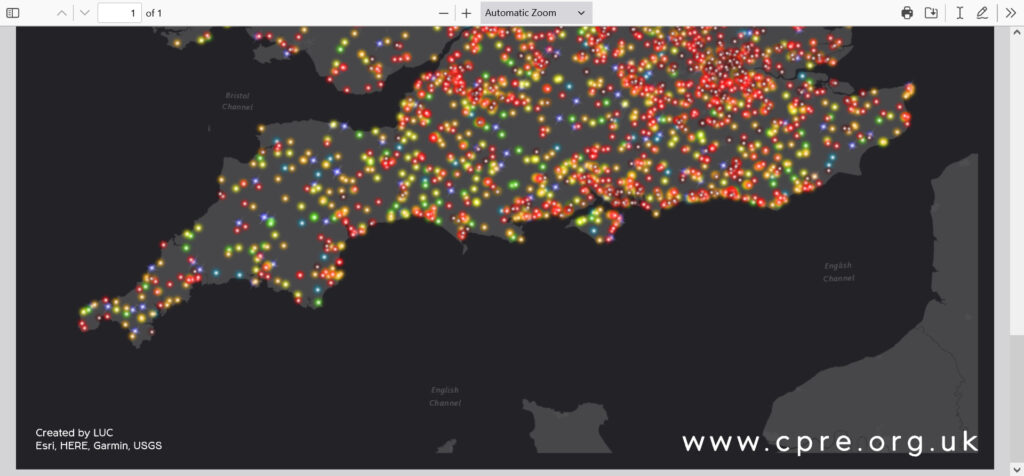Click the www.cpre.org.uk web address
This screenshot has height=476, width=1024.
[830, 441]
